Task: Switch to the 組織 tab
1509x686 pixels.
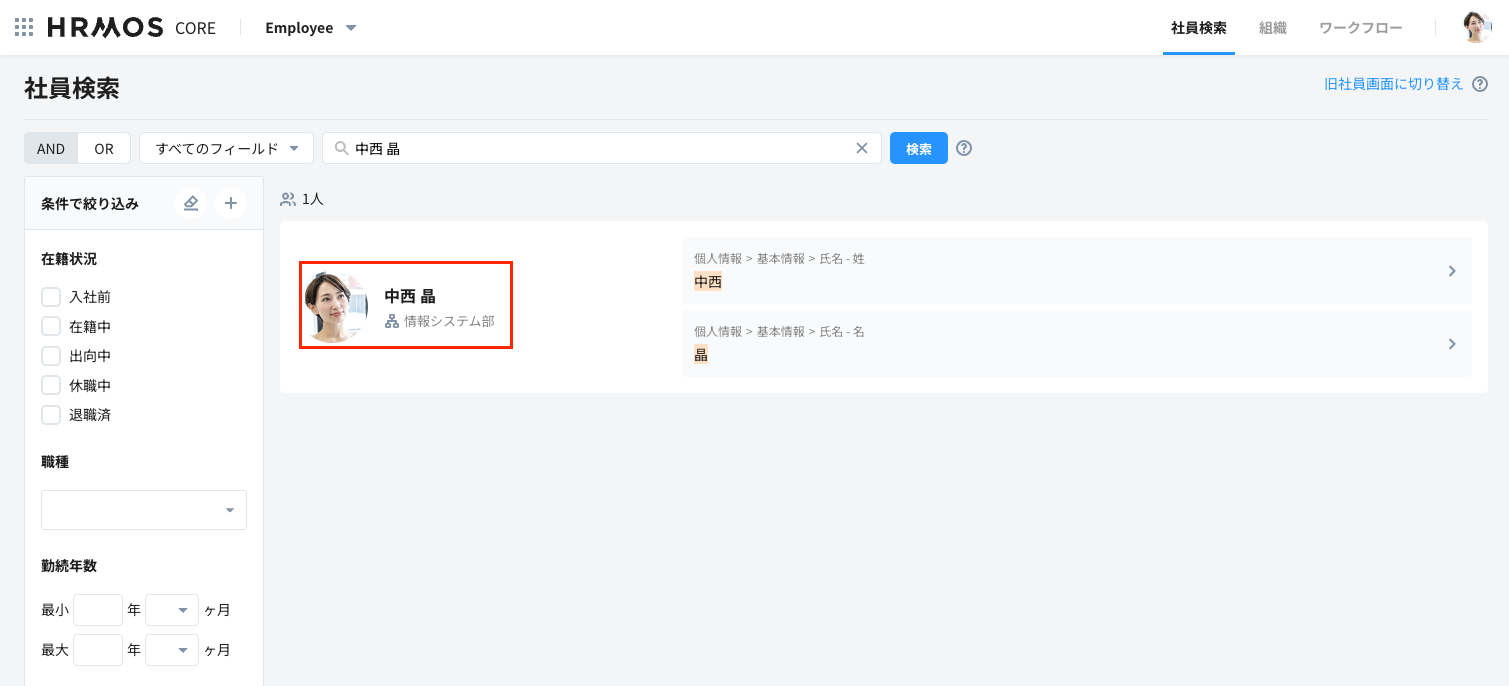Action: click(x=1272, y=28)
